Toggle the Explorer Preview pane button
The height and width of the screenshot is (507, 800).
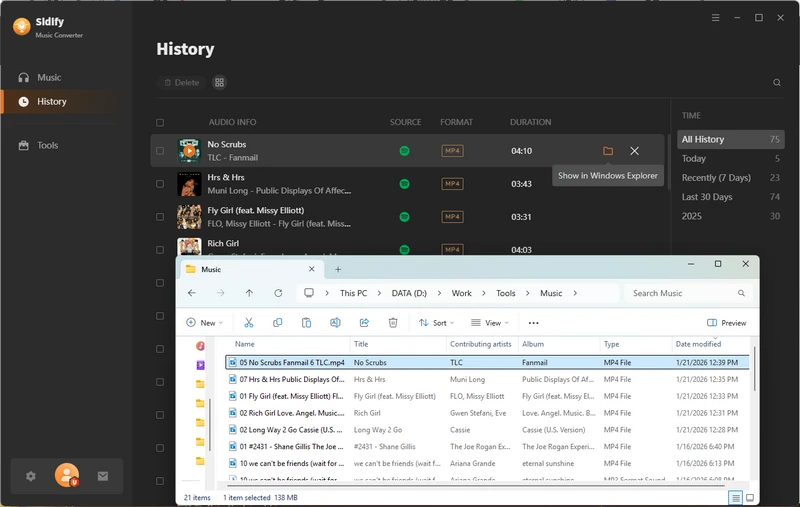(727, 323)
